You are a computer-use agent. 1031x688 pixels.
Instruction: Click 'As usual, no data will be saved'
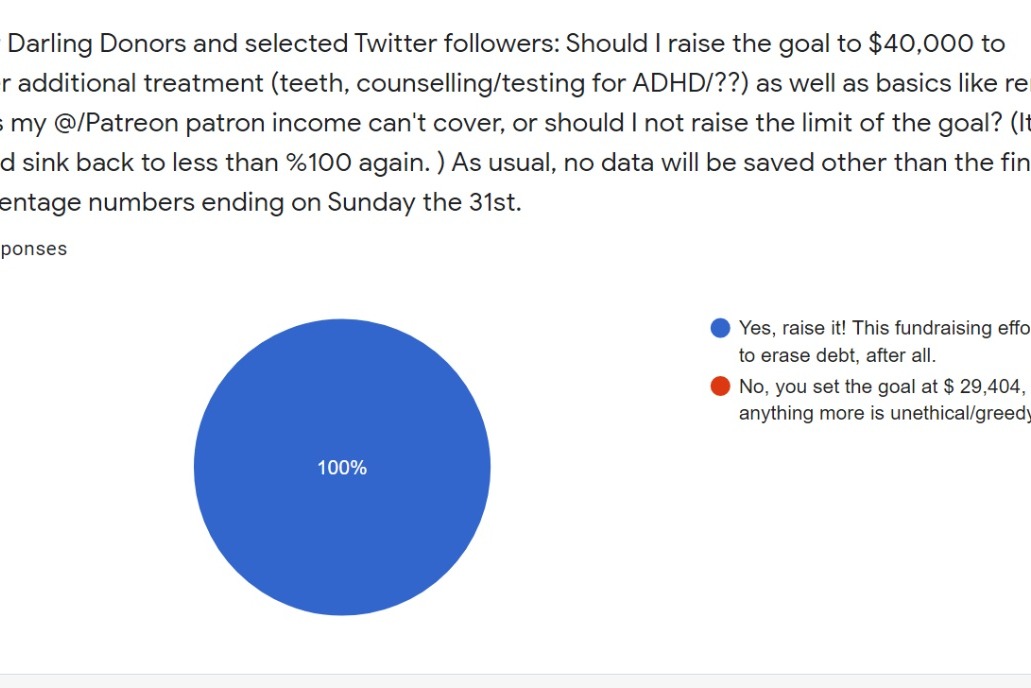[x=635, y=162]
